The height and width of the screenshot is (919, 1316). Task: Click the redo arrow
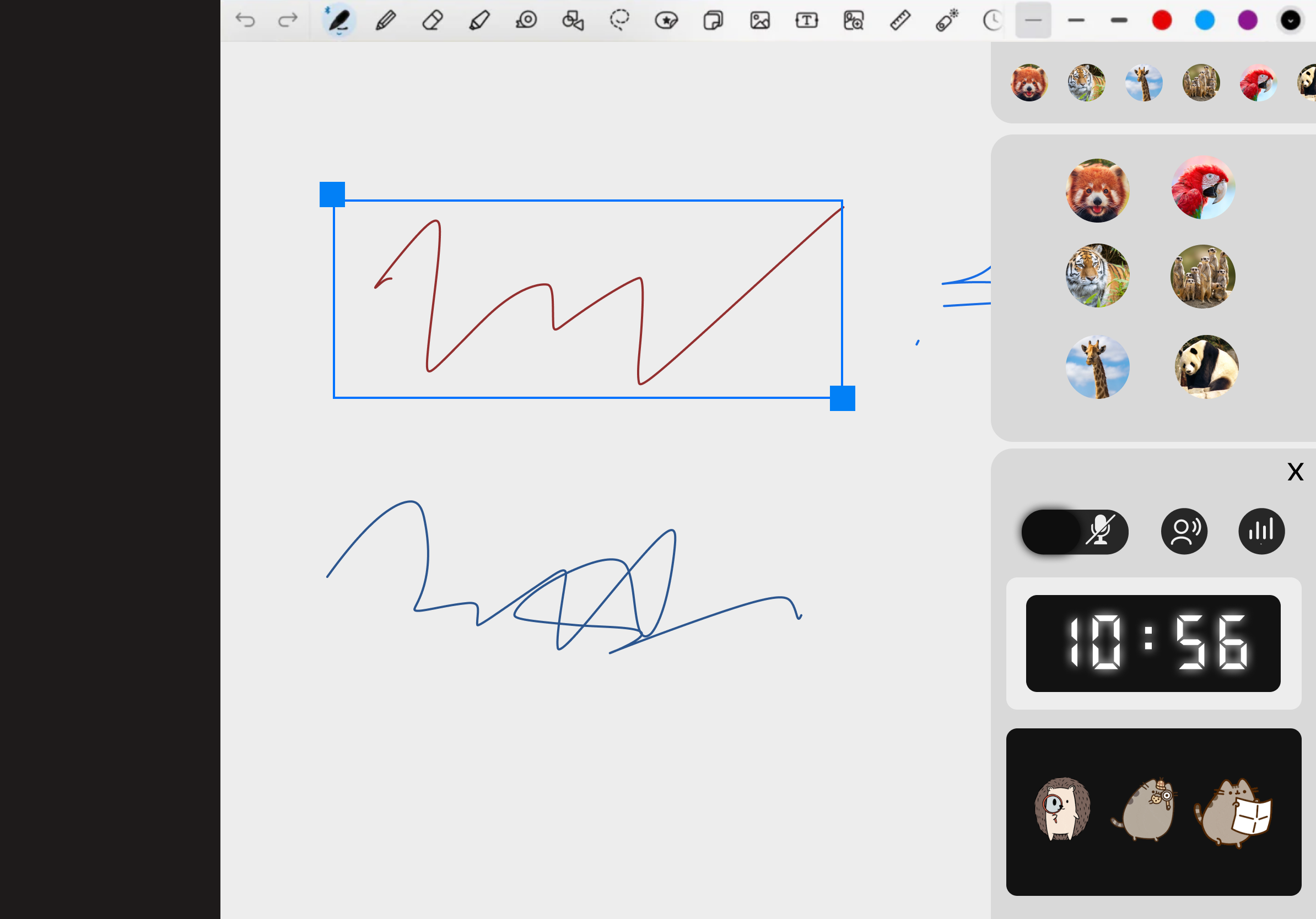(x=288, y=20)
